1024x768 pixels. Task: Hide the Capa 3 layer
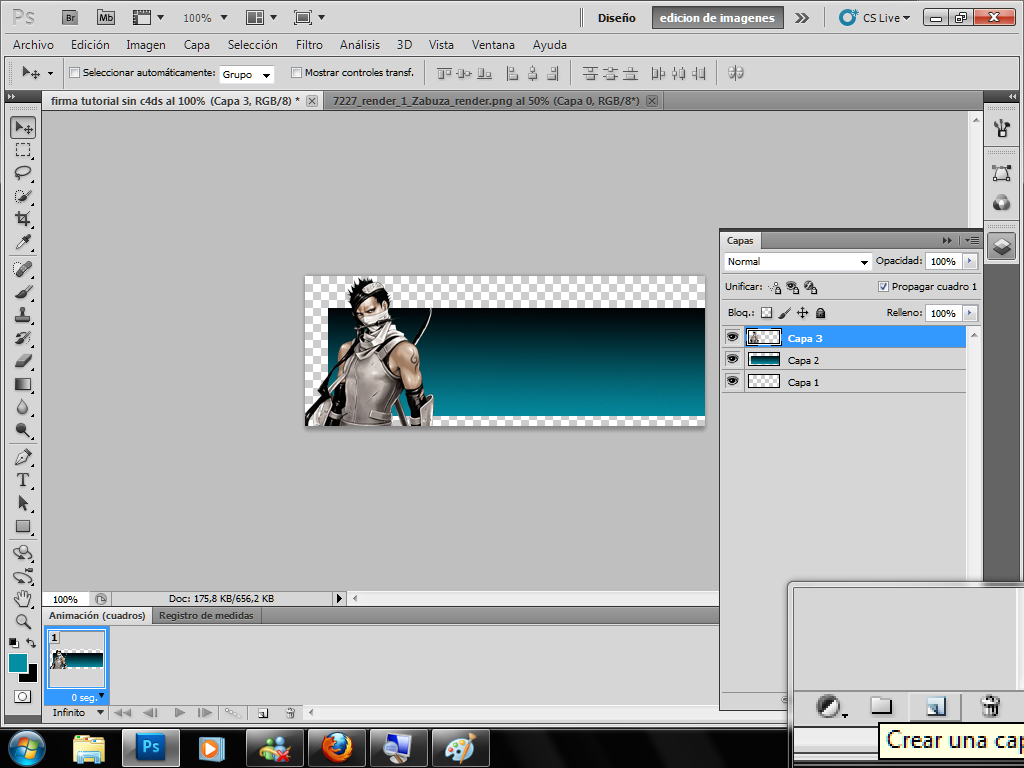pos(733,337)
